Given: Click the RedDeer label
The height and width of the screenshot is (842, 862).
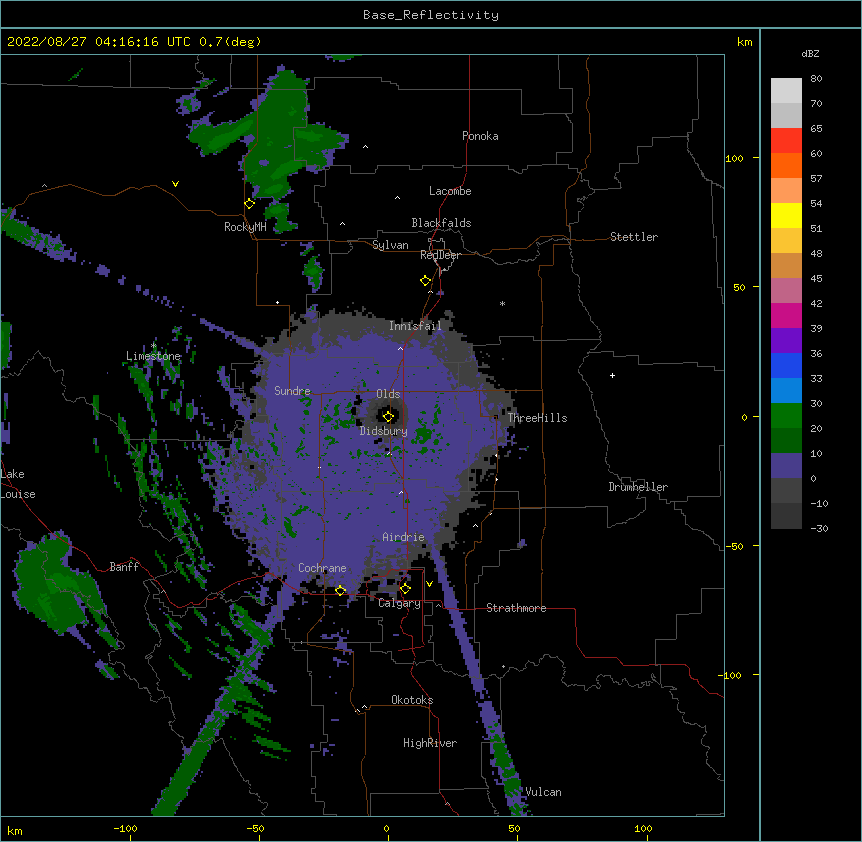Looking at the screenshot, I should click(440, 255).
